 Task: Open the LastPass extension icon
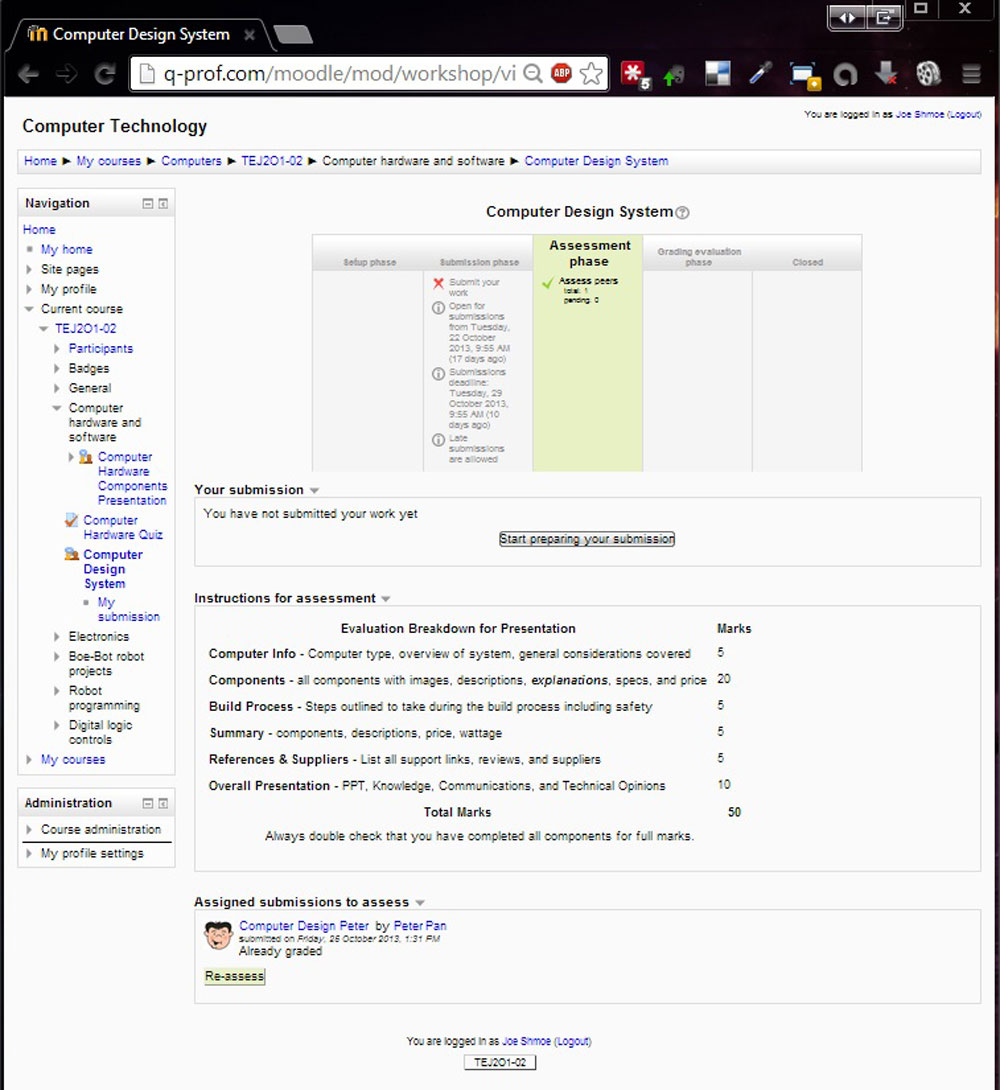[x=633, y=73]
